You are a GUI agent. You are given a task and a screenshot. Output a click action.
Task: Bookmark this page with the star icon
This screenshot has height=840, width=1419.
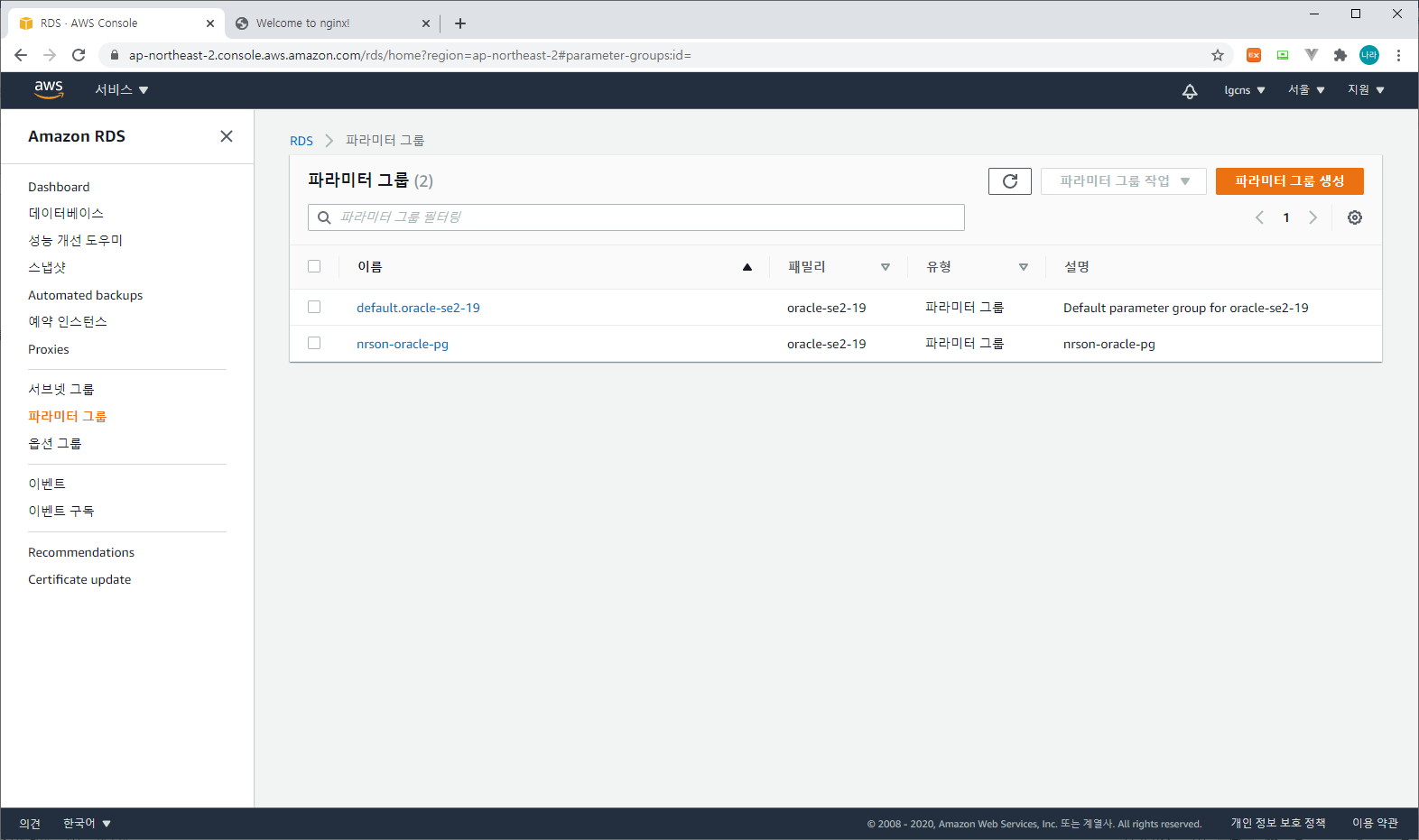tap(1218, 55)
